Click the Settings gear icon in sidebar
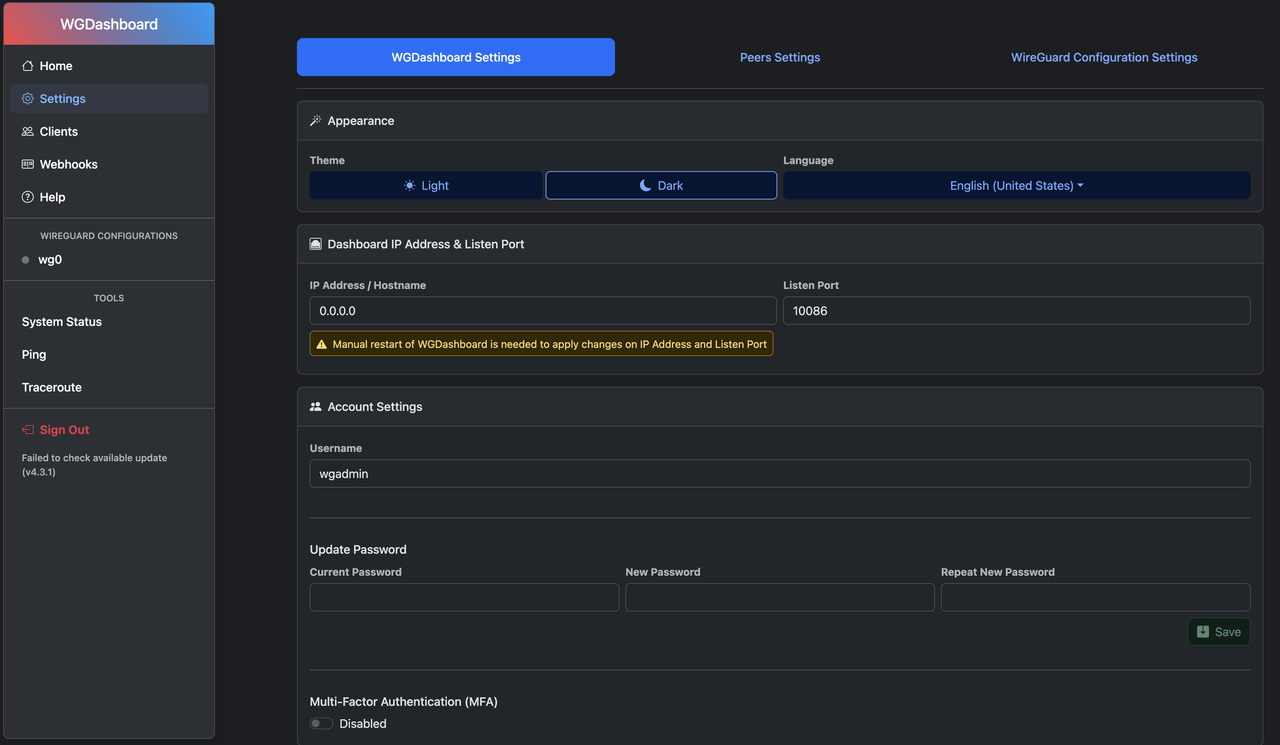1280x745 pixels. [x=28, y=99]
